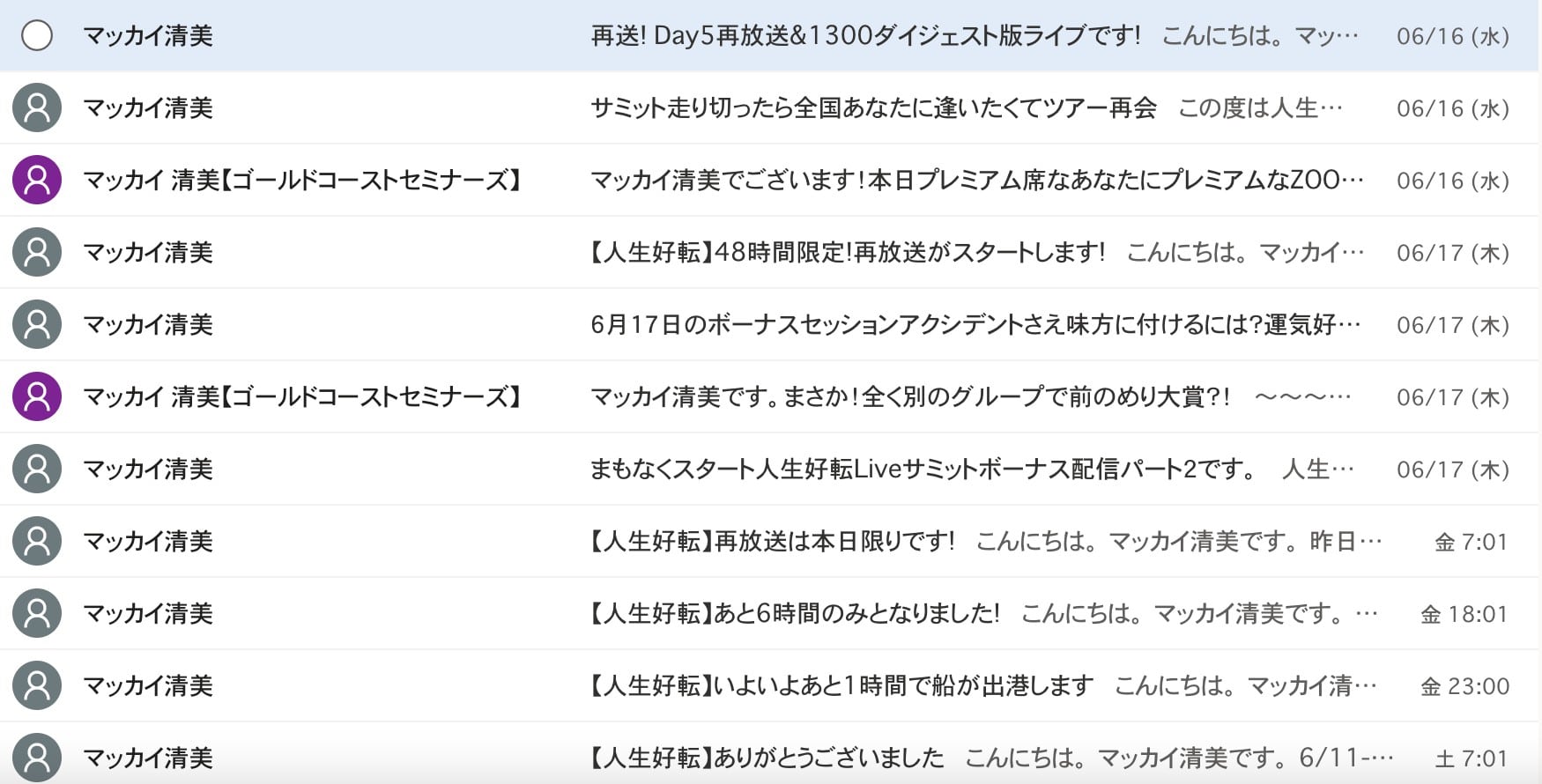Click the avatar next to the 6月17日のボーナスセッション email
The height and width of the screenshot is (784, 1542).
(37, 325)
